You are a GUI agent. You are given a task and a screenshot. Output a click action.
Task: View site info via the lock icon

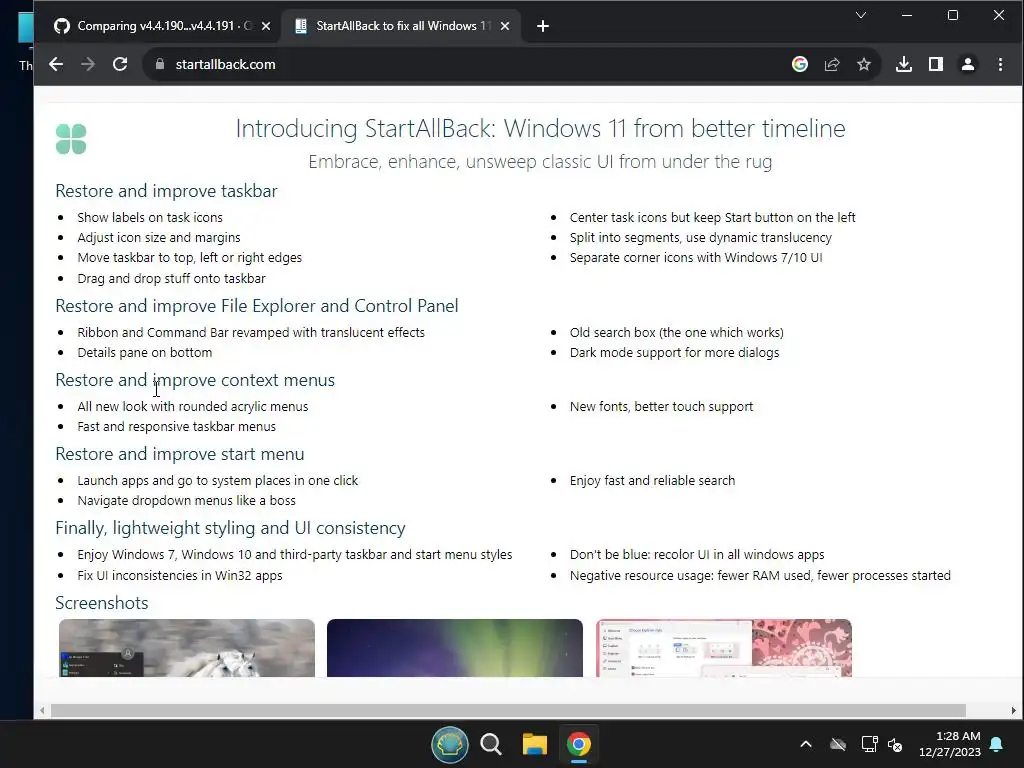tap(159, 64)
